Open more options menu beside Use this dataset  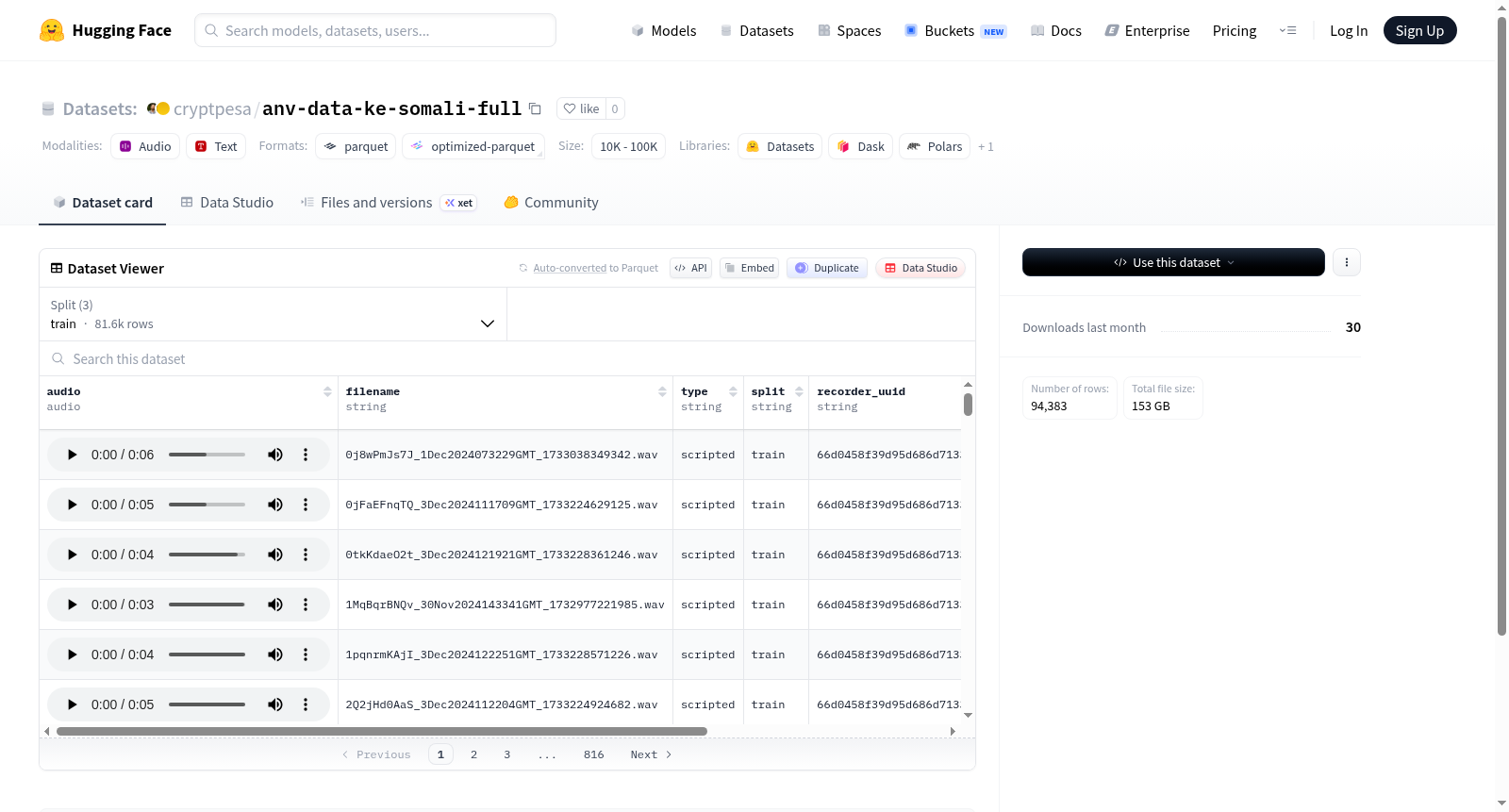click(x=1347, y=262)
